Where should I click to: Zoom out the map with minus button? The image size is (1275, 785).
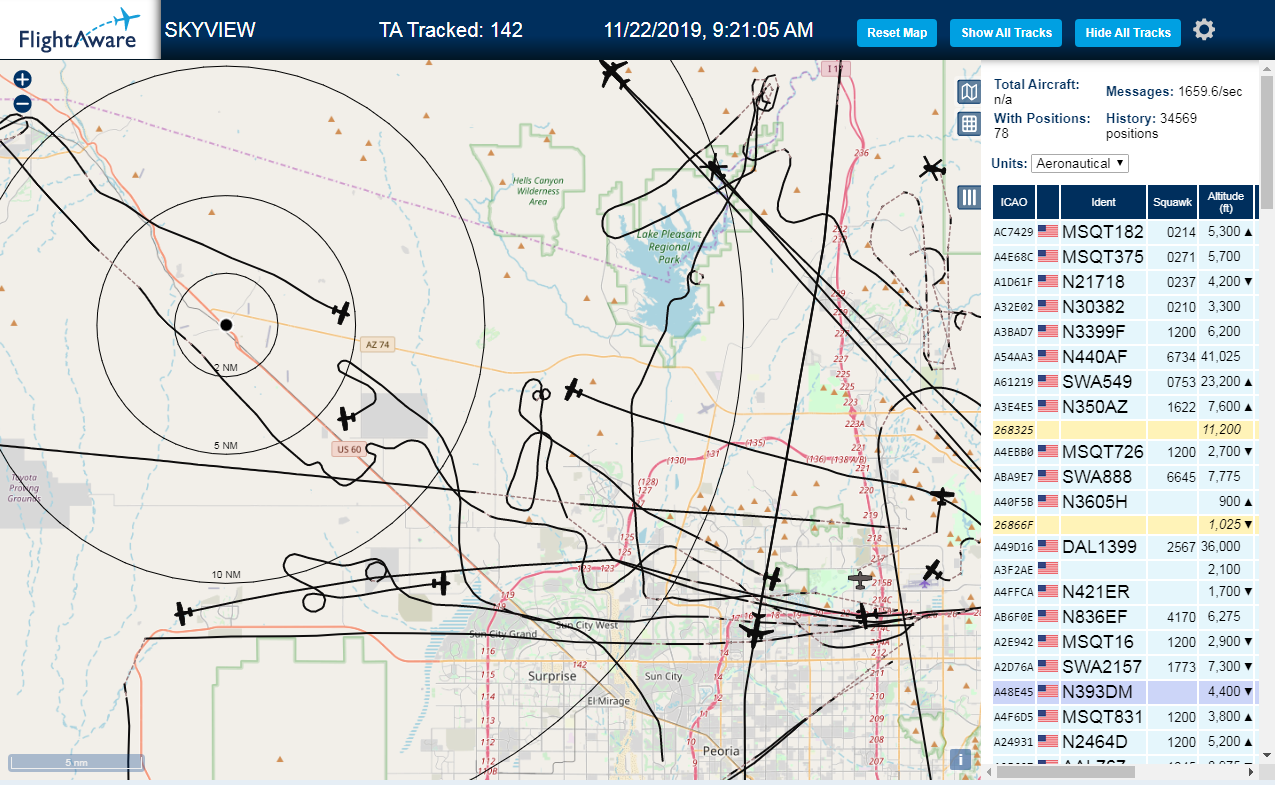[x=22, y=103]
